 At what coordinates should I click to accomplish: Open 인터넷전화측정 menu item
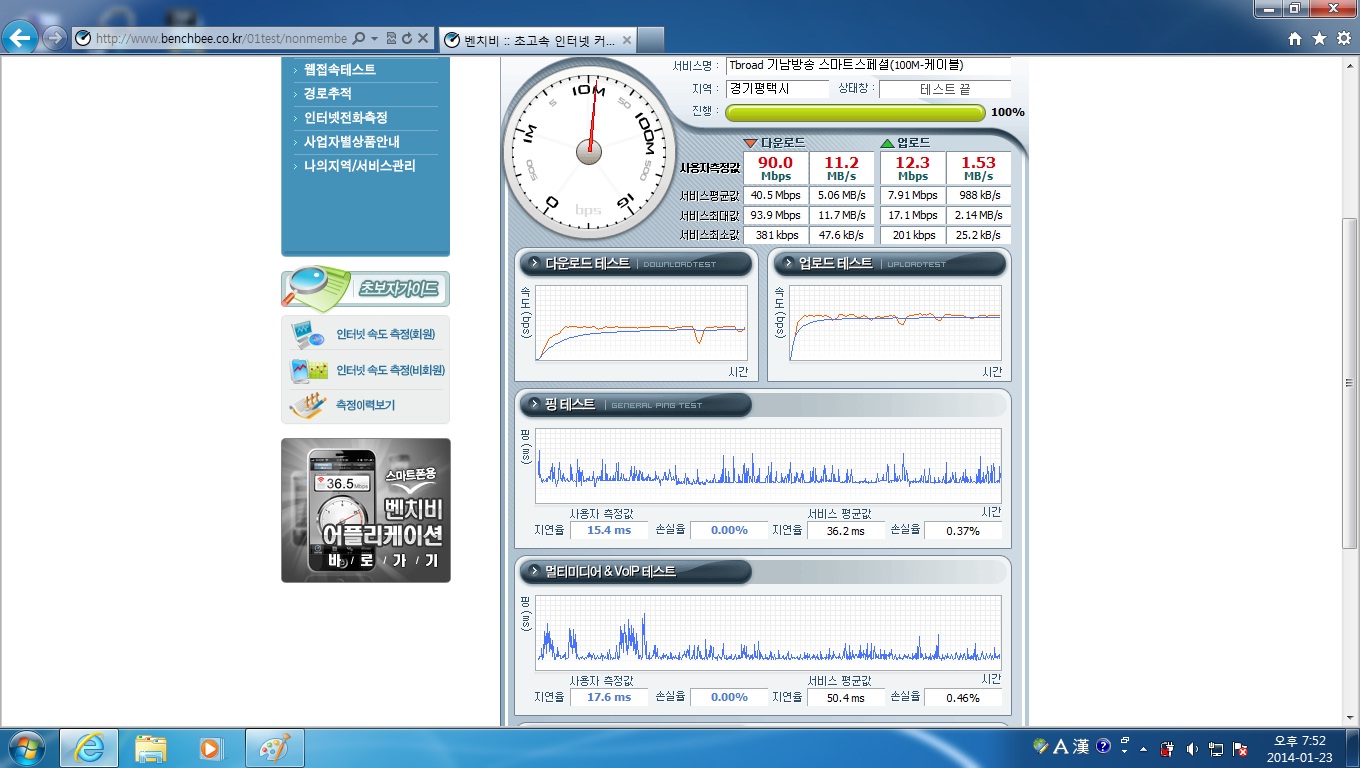click(x=345, y=118)
